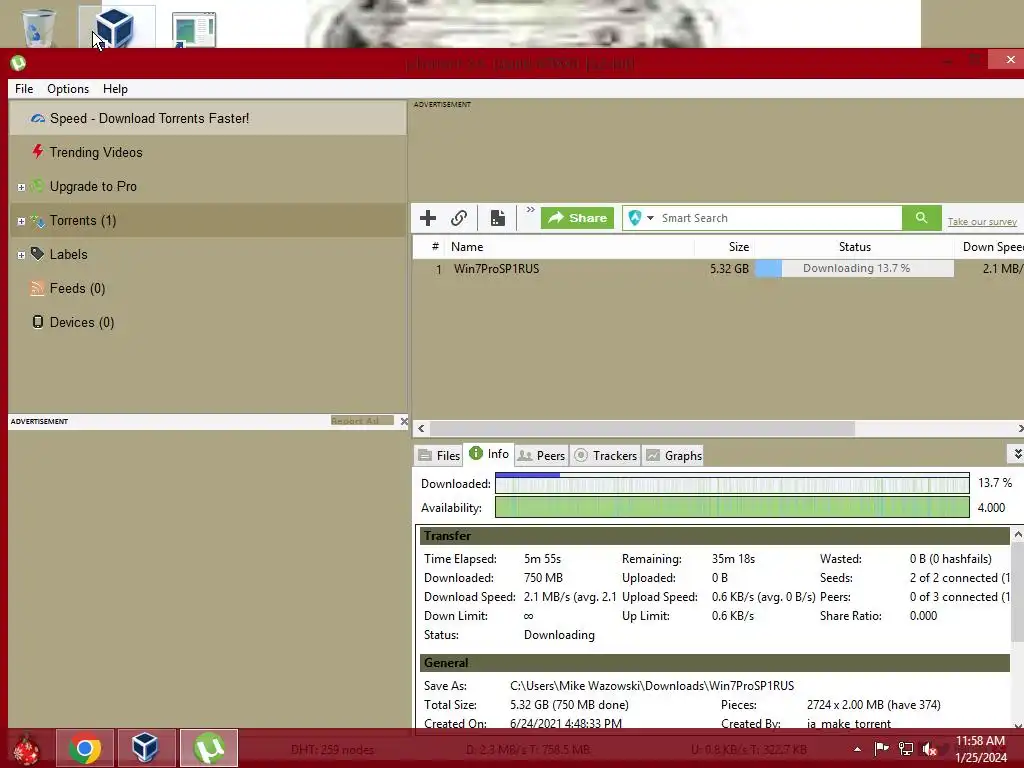Click the 5.32 GB size cell
Screen dimensions: 1024x768
[x=729, y=268]
